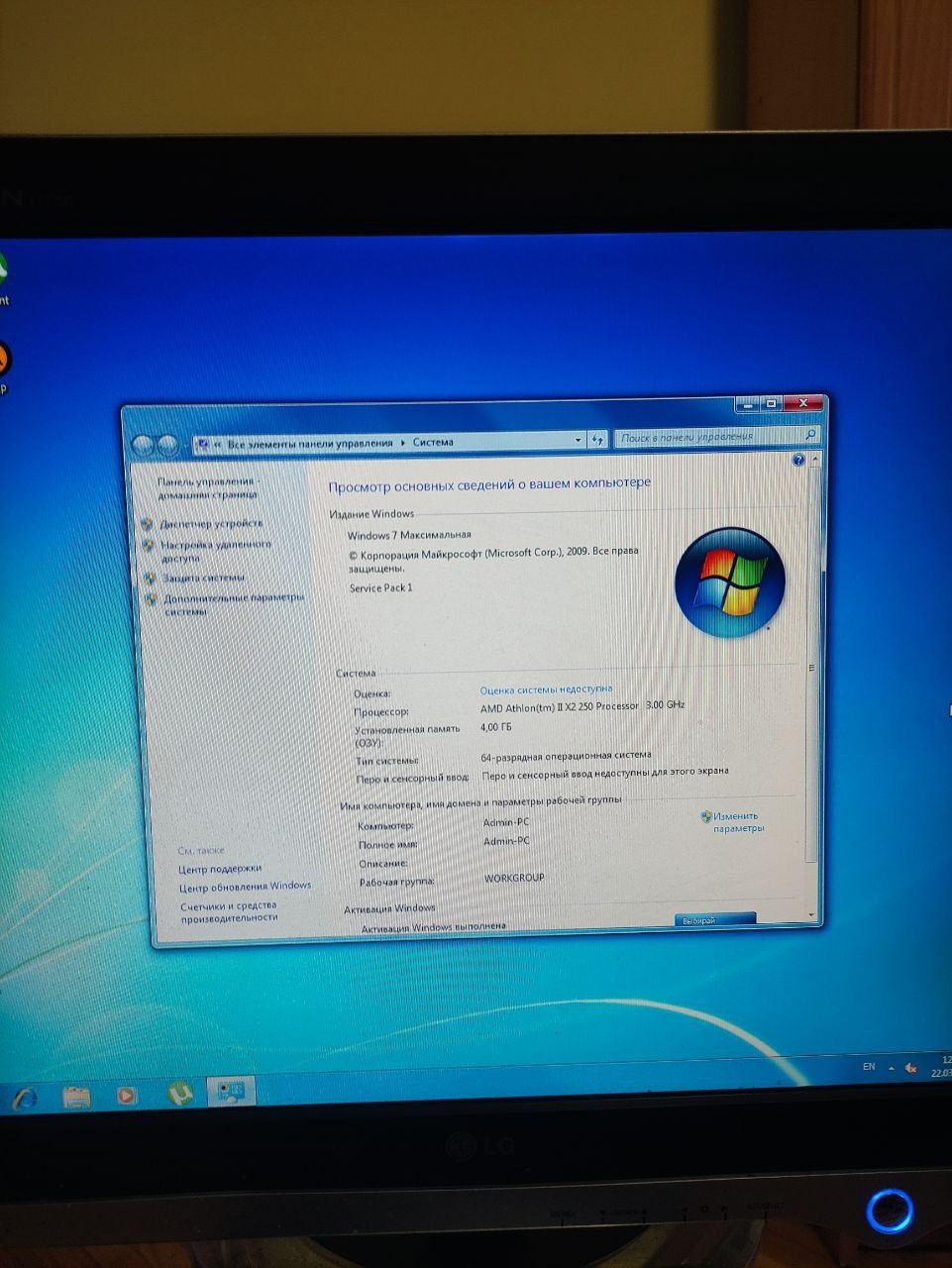Open the uTorrent taskbar icon

tap(178, 1093)
